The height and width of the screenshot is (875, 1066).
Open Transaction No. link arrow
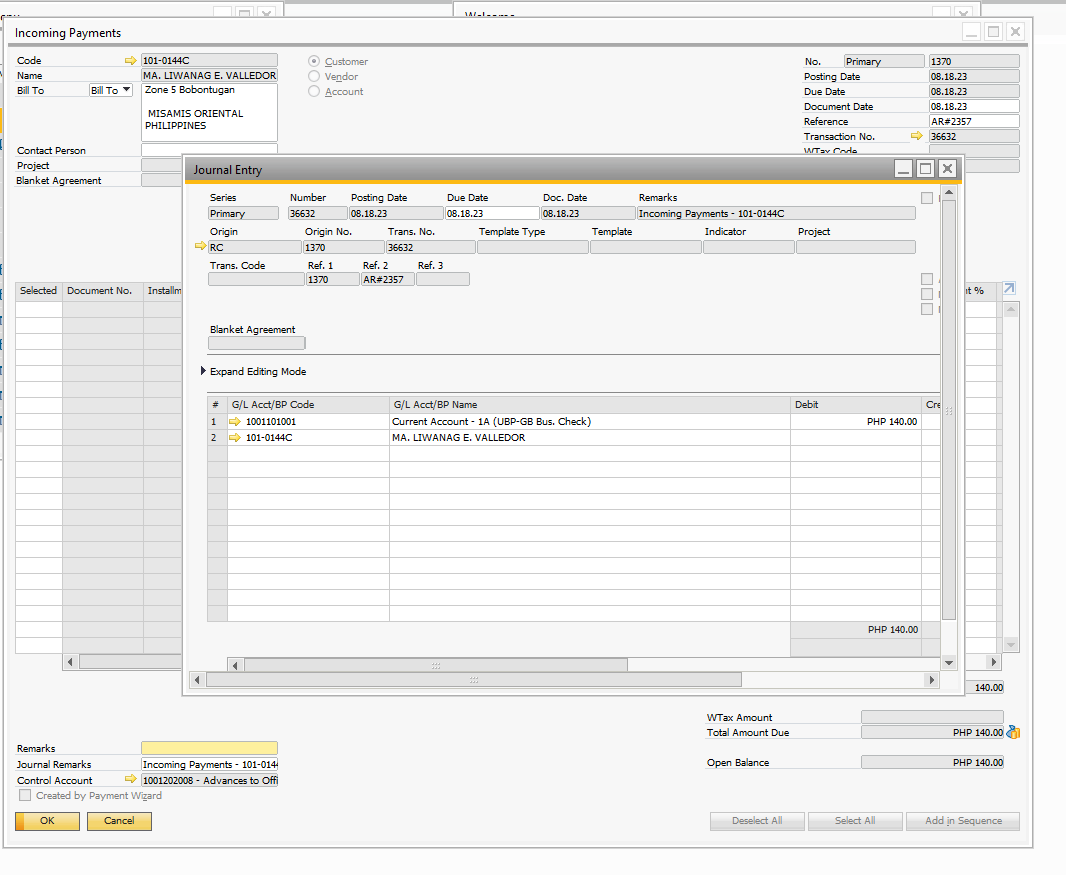tap(916, 136)
